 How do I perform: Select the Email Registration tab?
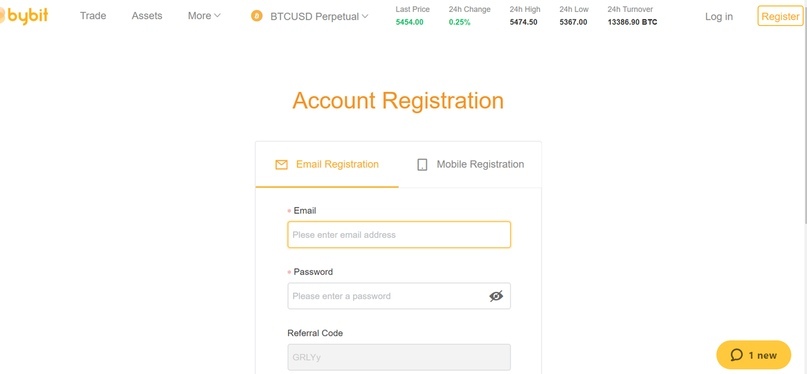327,165
